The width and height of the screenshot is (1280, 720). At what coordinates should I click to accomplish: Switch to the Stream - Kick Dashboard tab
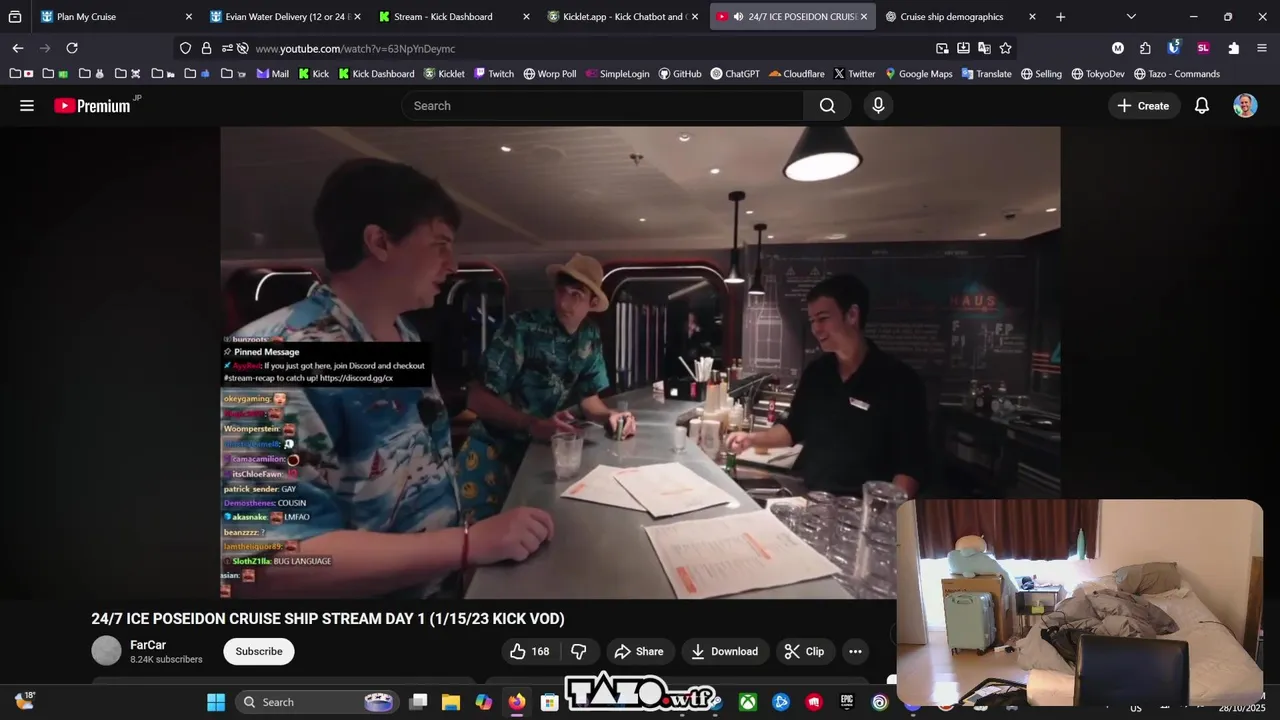tap(454, 16)
